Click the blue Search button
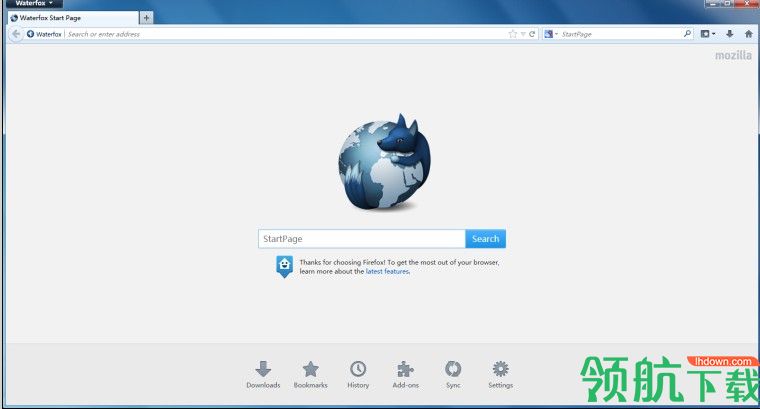 pyautogui.click(x=486, y=239)
